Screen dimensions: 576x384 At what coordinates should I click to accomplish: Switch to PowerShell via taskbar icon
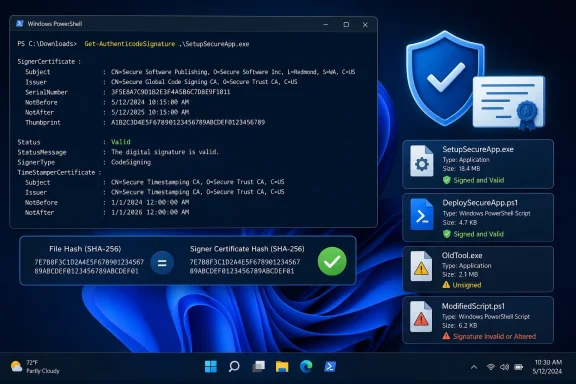click(330, 366)
